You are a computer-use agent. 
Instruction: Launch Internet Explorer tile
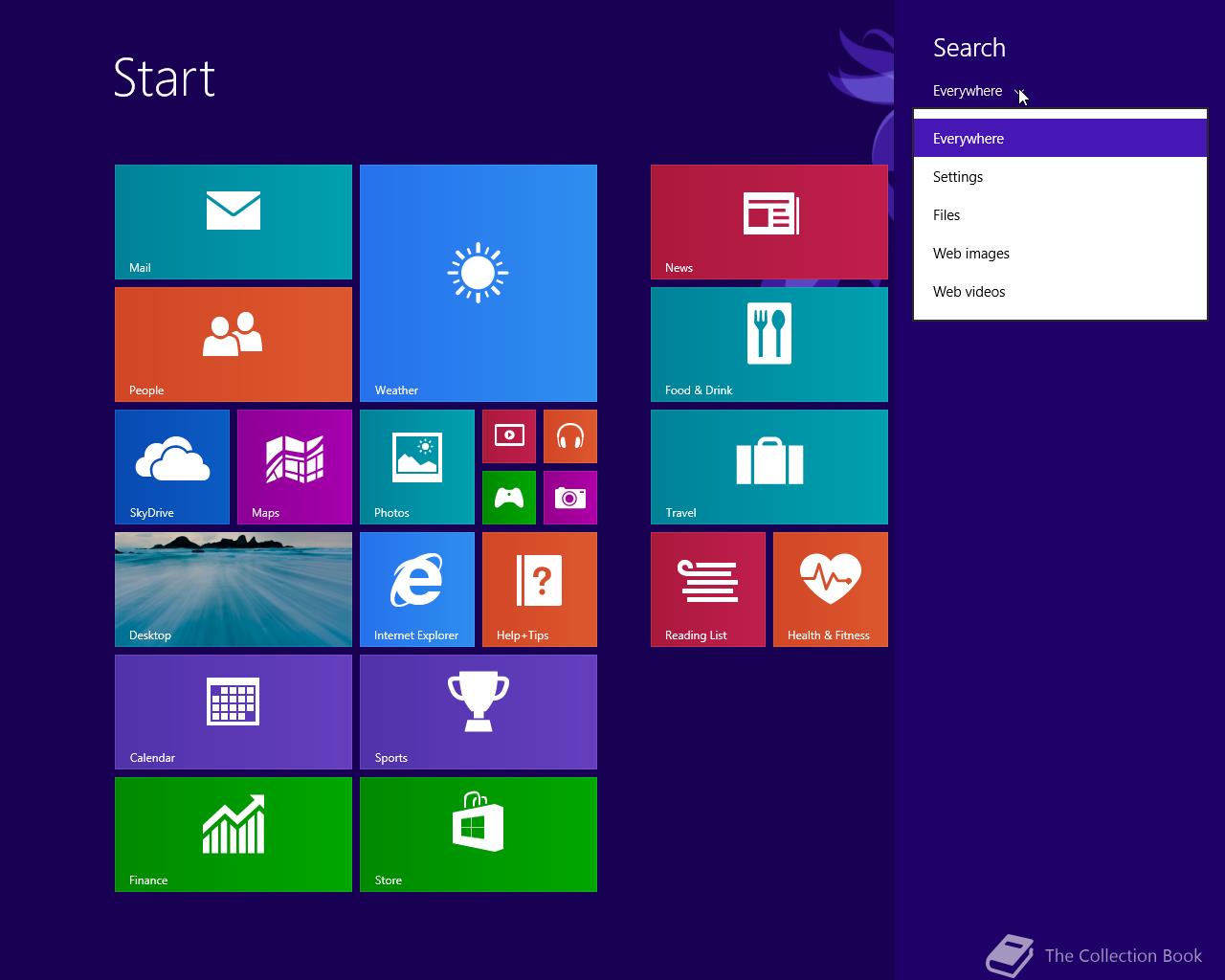417,590
